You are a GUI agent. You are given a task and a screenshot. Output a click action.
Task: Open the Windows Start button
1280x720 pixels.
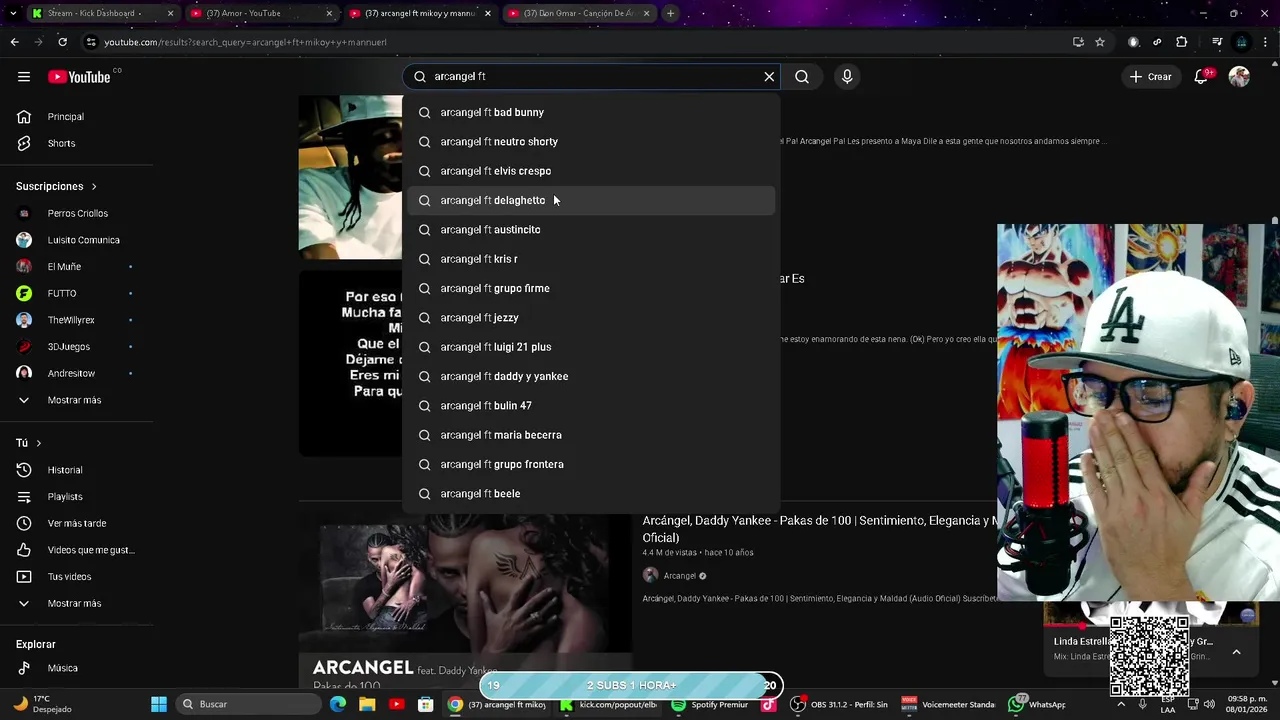coord(159,704)
